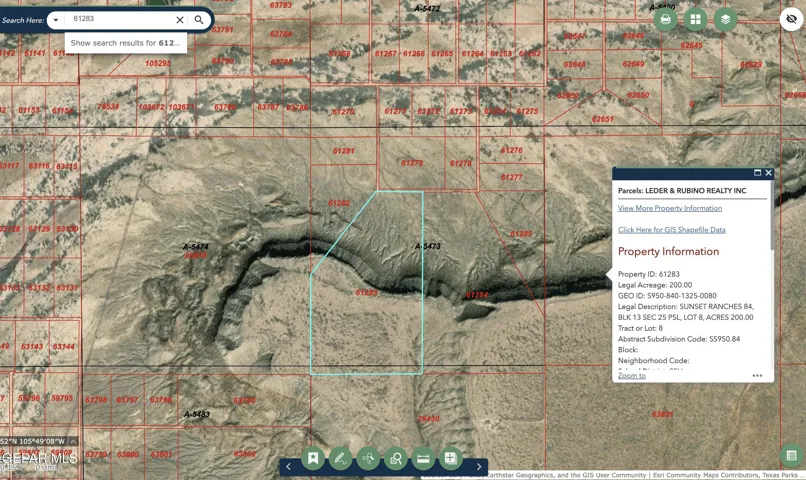The width and height of the screenshot is (806, 480).
Task: Maximize the parcel info popup
Action: click(757, 173)
